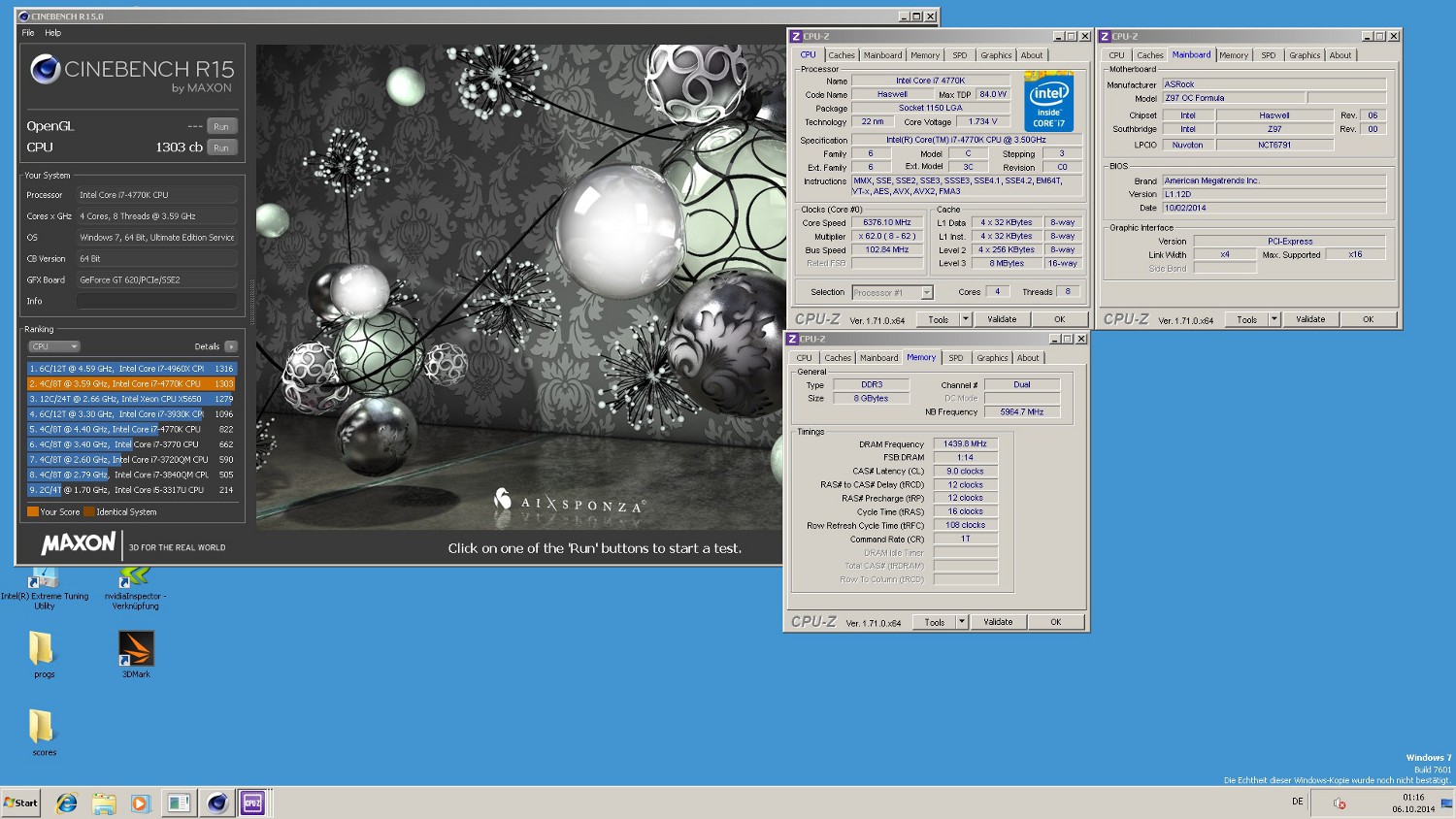
Task: Open Graphics tab in CPU-Z CPU window
Action: tap(996, 55)
